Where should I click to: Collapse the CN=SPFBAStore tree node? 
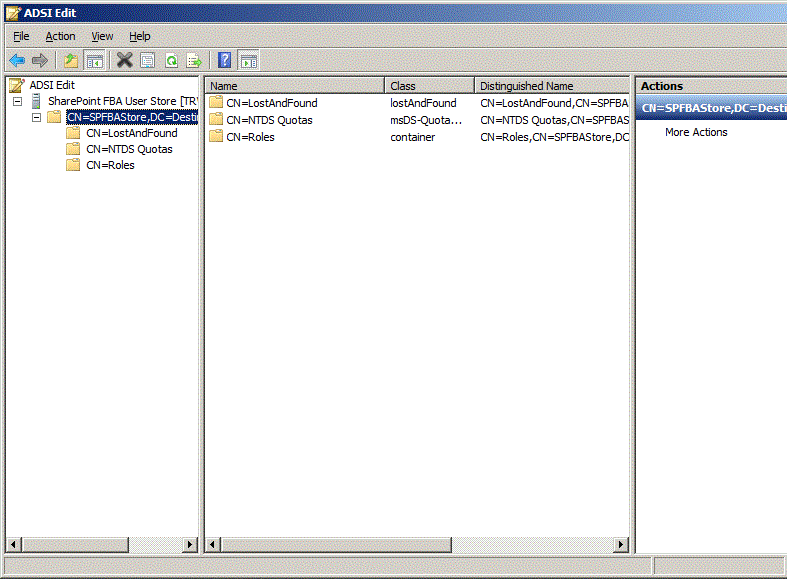[x=36, y=117]
